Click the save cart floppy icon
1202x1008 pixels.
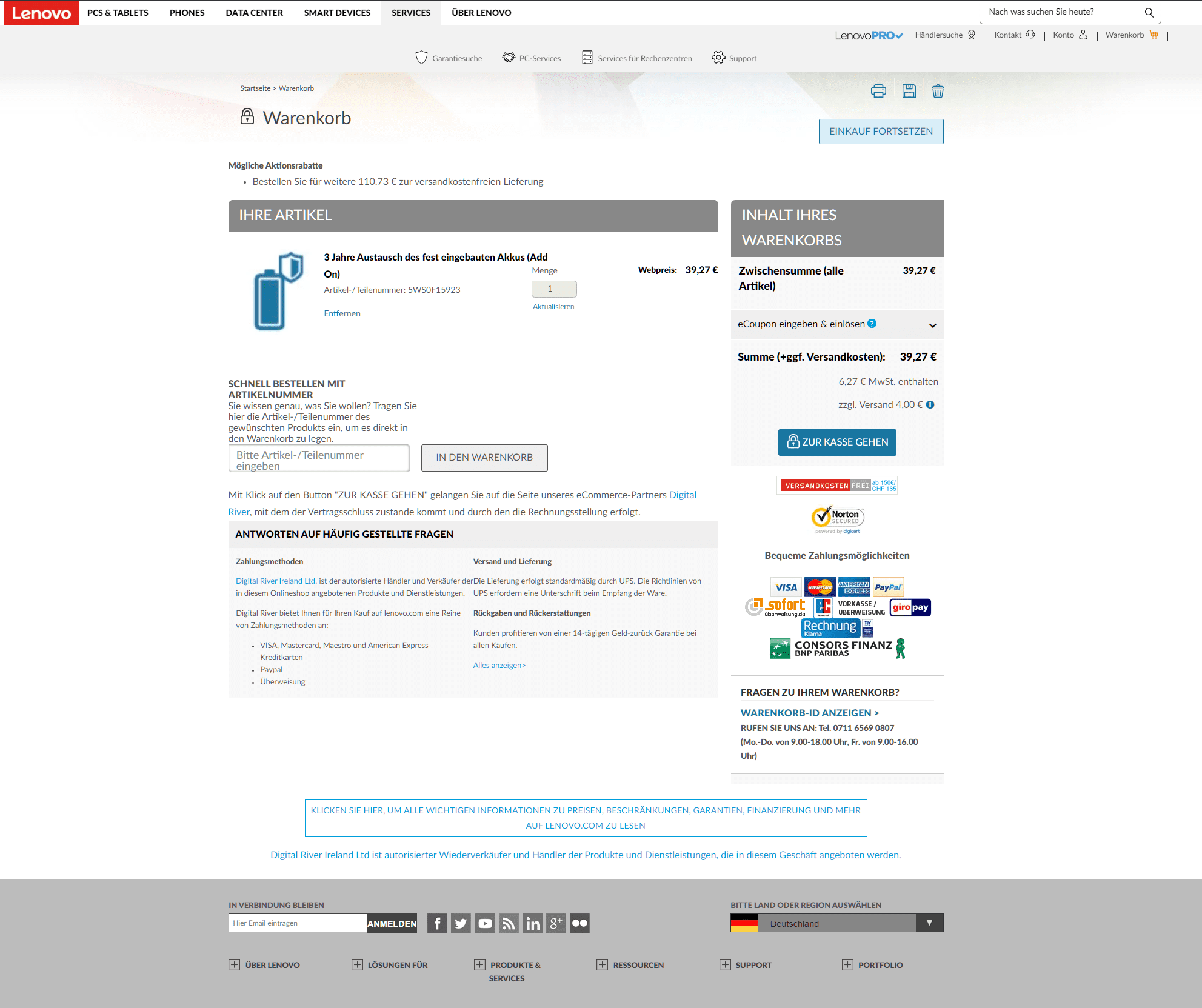(909, 92)
